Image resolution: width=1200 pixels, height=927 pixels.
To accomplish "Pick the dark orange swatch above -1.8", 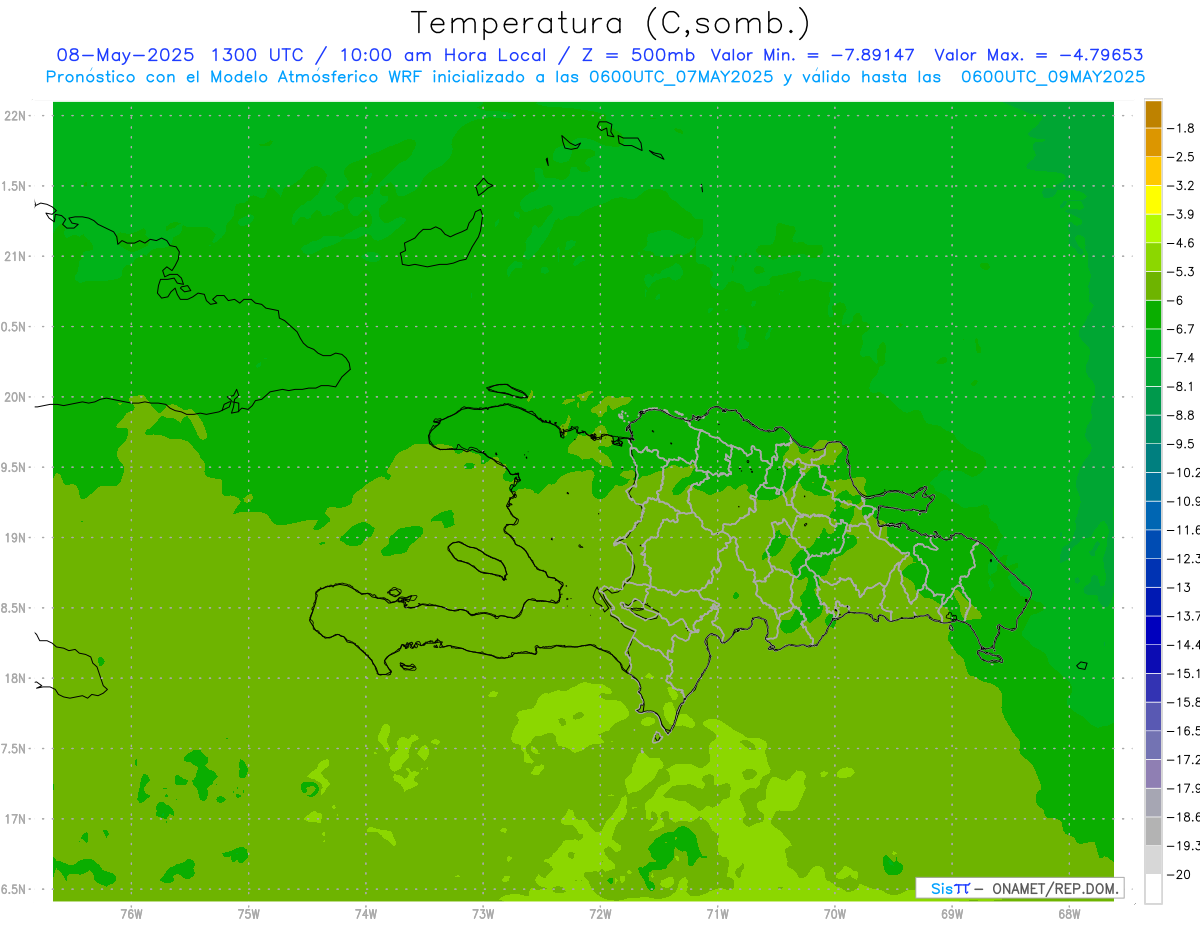I will 1153,114.
